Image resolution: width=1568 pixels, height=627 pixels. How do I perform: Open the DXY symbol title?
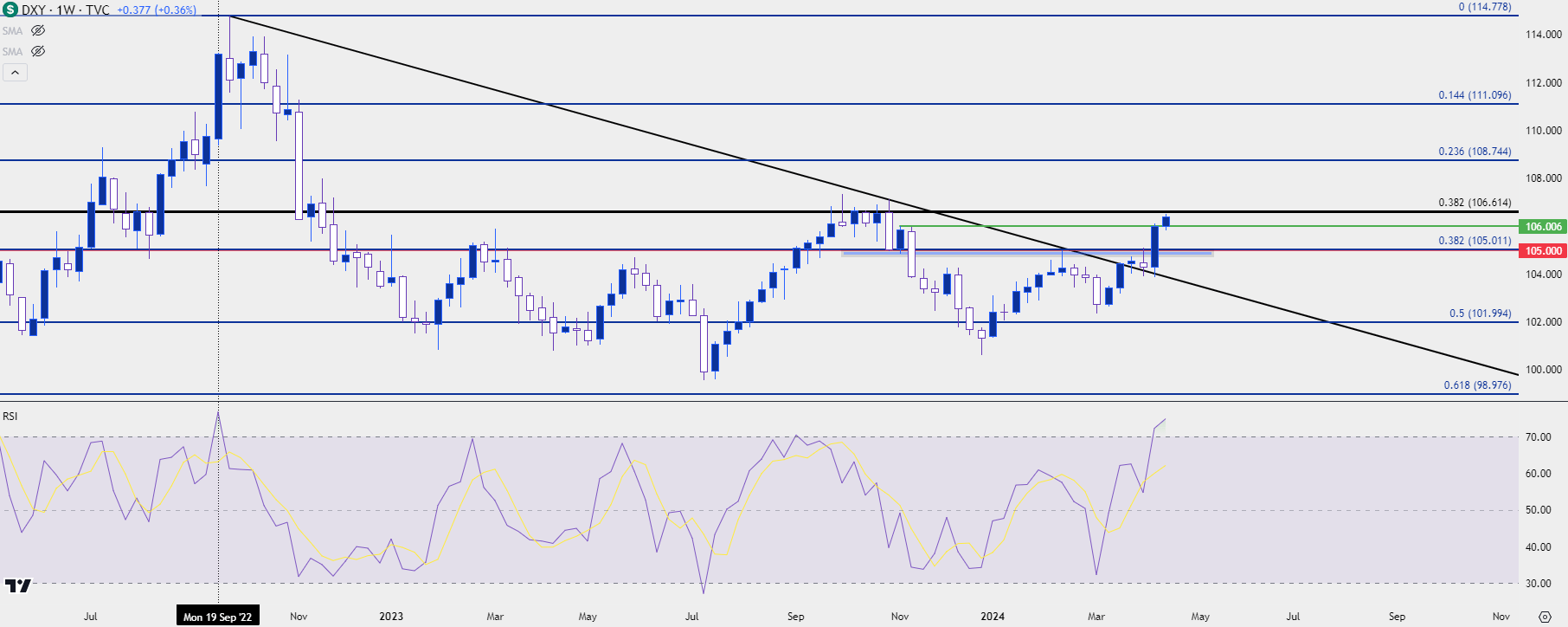(65, 10)
